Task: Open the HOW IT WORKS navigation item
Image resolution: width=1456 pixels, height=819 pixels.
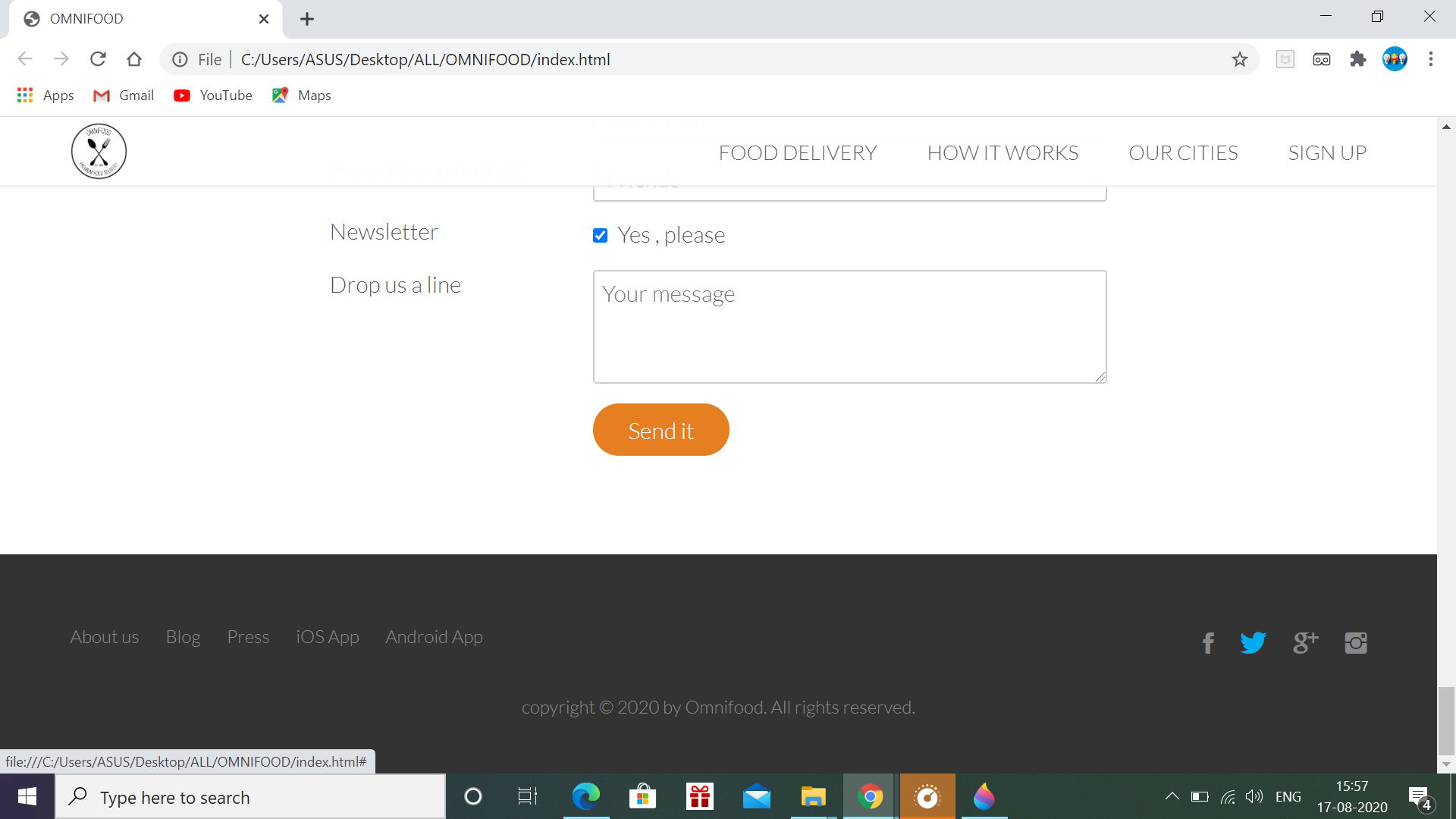Action: 1003,152
